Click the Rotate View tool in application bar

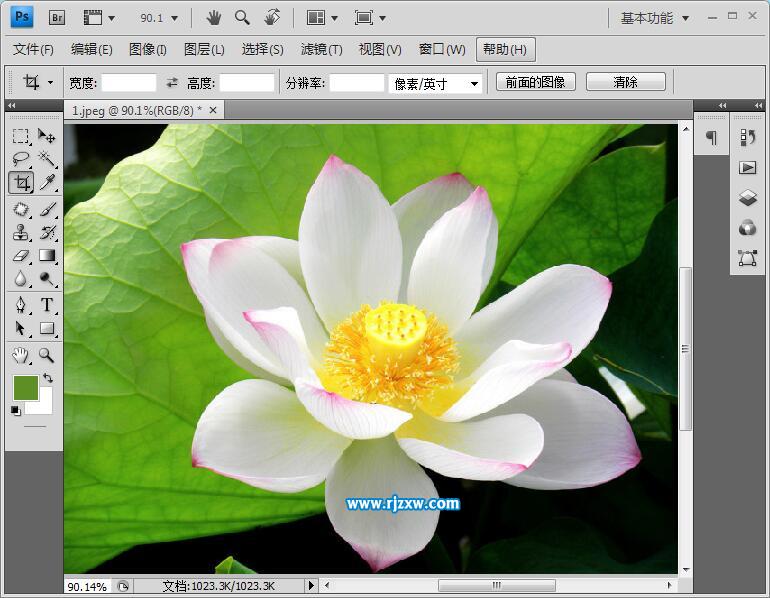click(272, 18)
